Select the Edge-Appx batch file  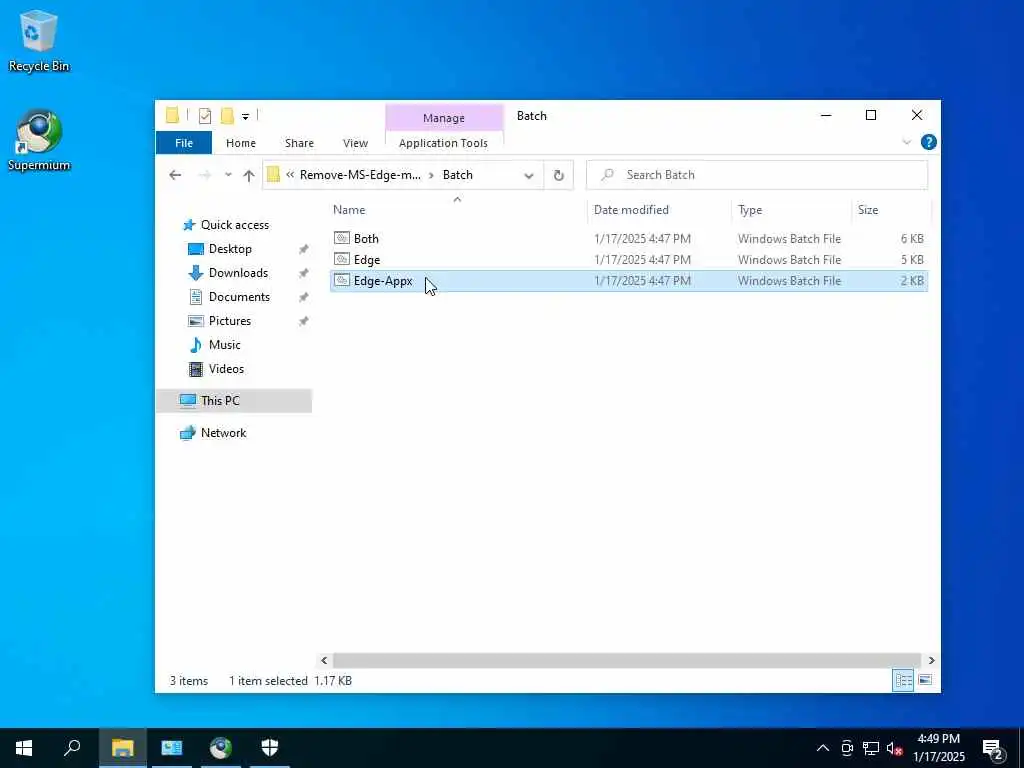pos(628,281)
